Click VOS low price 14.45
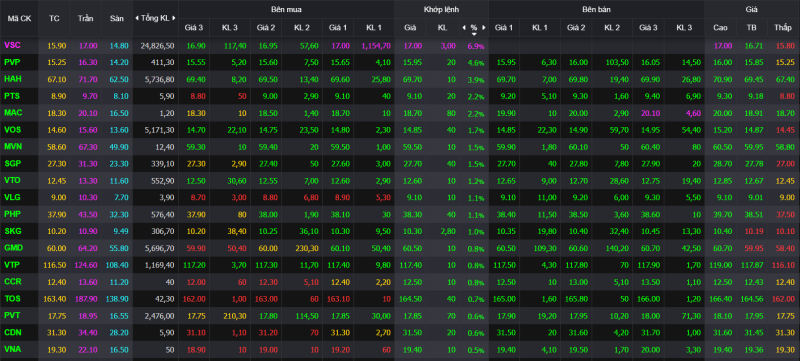800x361 pixels. click(785, 130)
